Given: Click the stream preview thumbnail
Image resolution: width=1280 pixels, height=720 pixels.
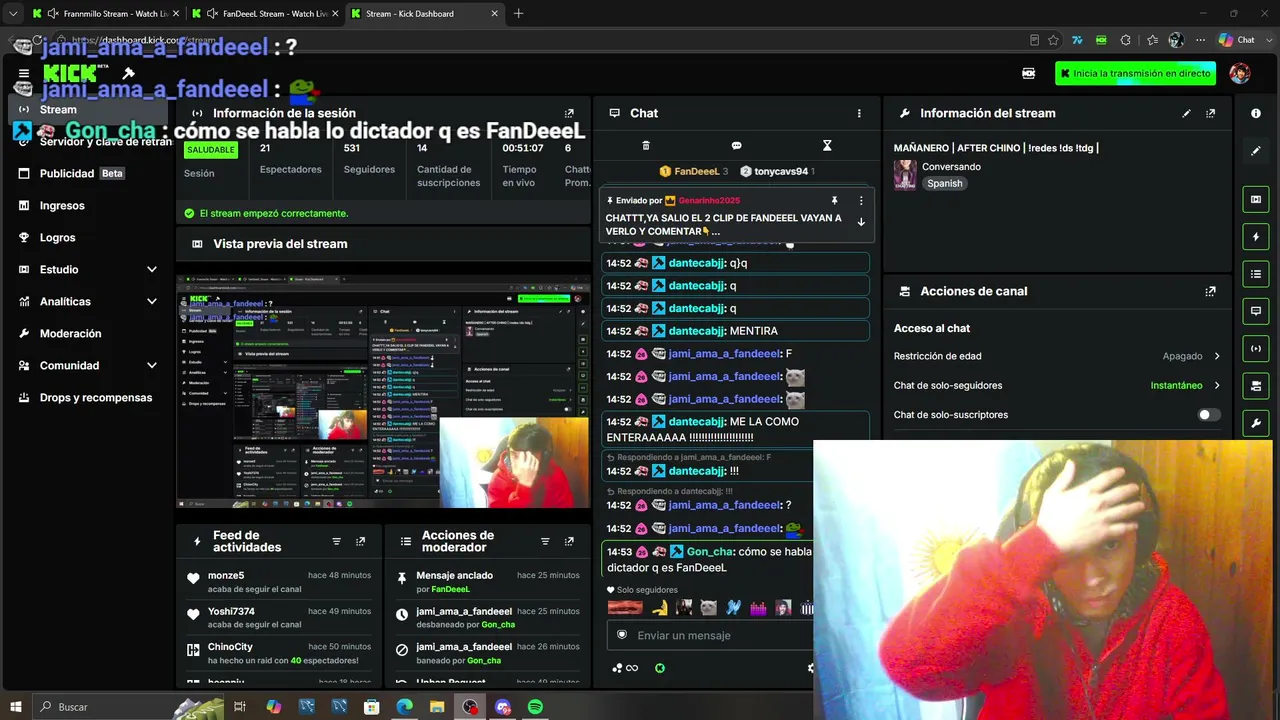Looking at the screenshot, I should 384,391.
